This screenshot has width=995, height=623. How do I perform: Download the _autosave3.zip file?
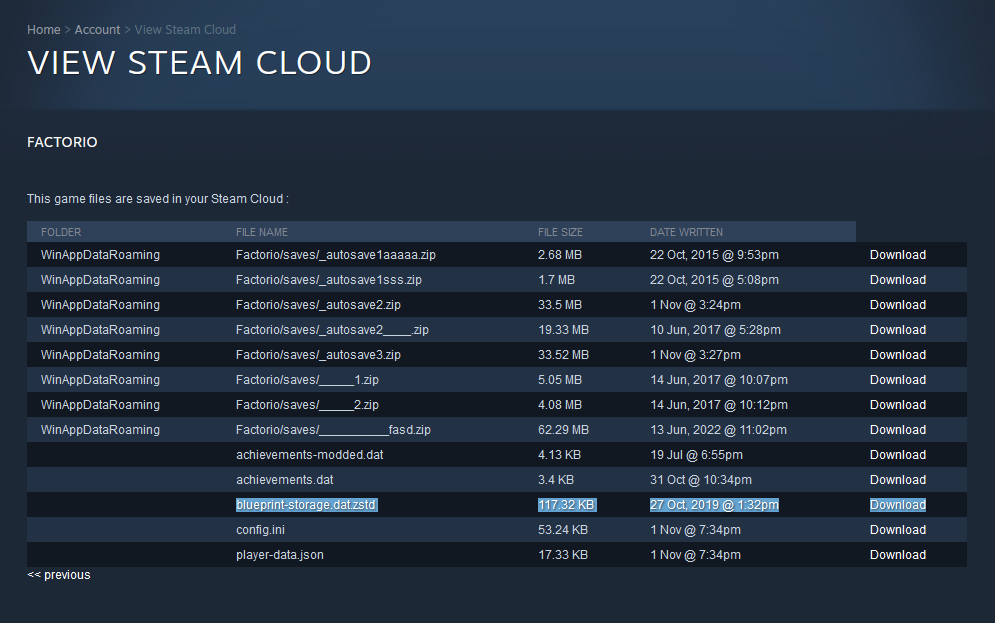[x=897, y=355]
